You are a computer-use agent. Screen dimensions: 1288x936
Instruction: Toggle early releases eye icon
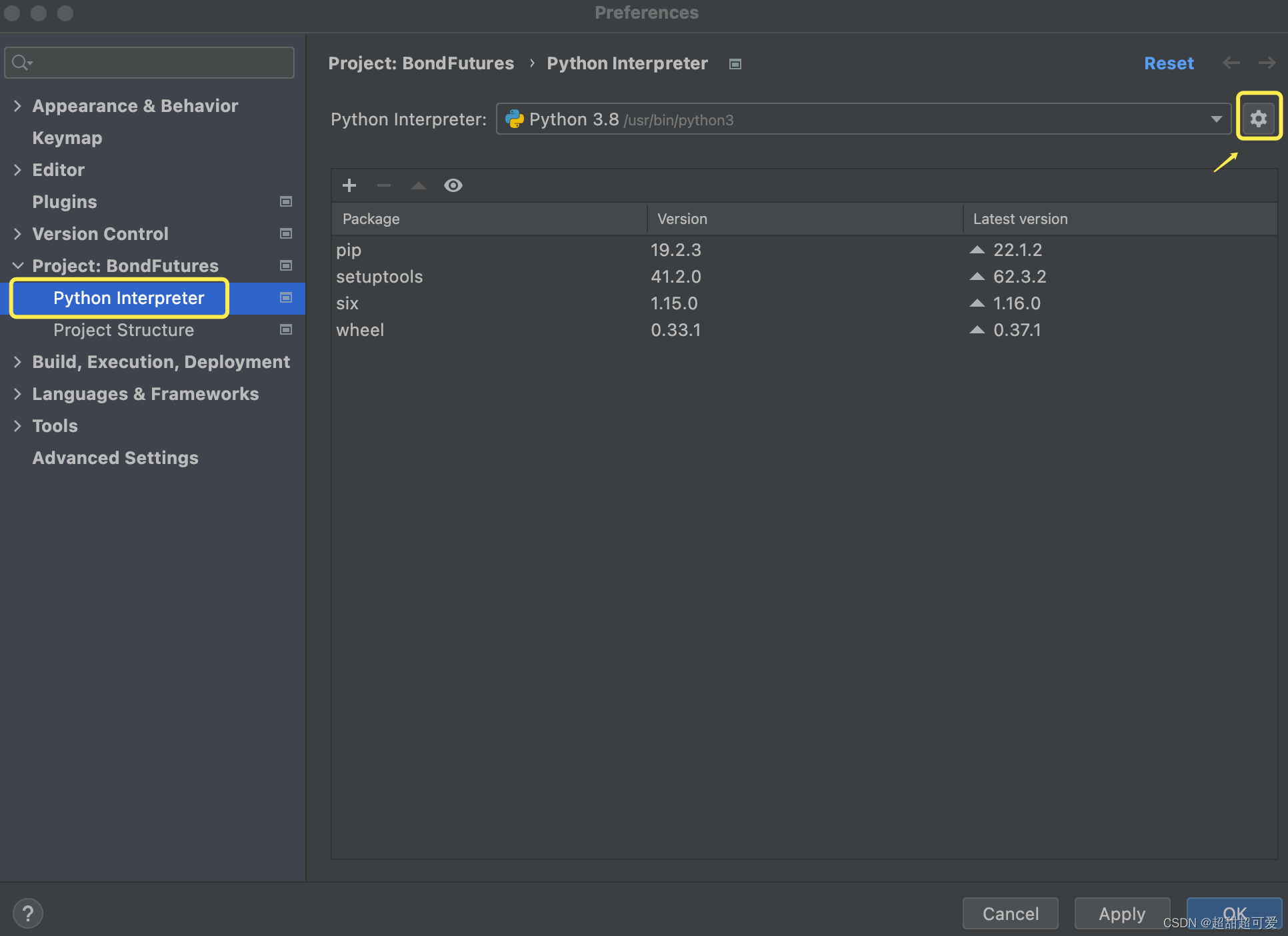(453, 185)
